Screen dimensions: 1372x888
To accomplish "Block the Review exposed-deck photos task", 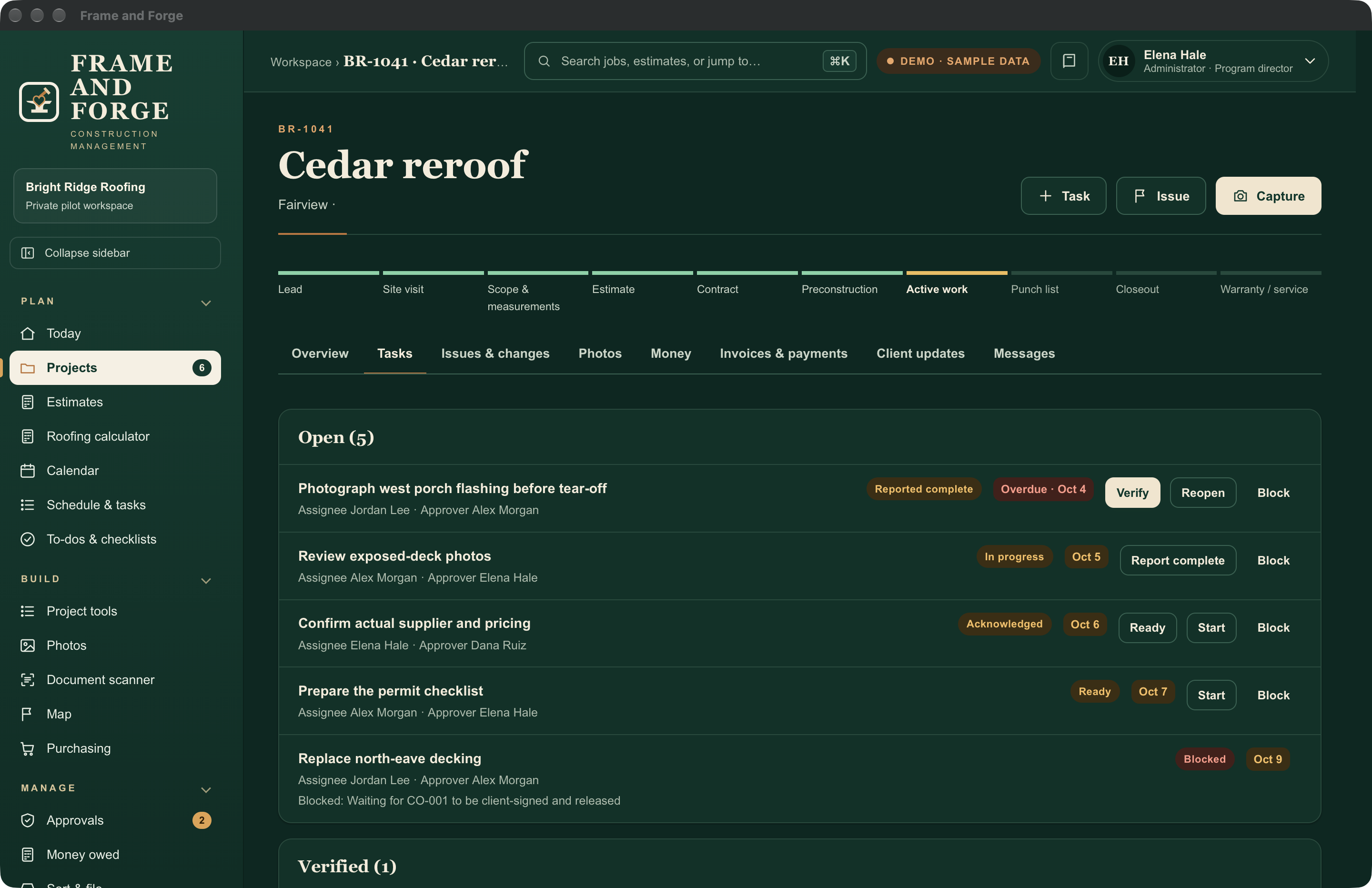I will click(x=1273, y=560).
